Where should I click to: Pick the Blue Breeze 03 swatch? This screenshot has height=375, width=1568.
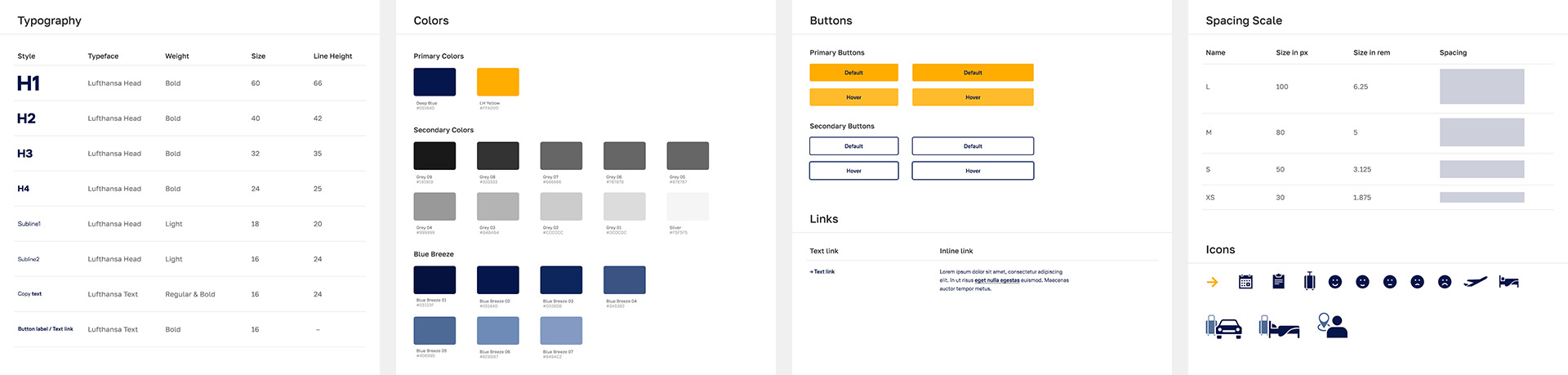[561, 279]
